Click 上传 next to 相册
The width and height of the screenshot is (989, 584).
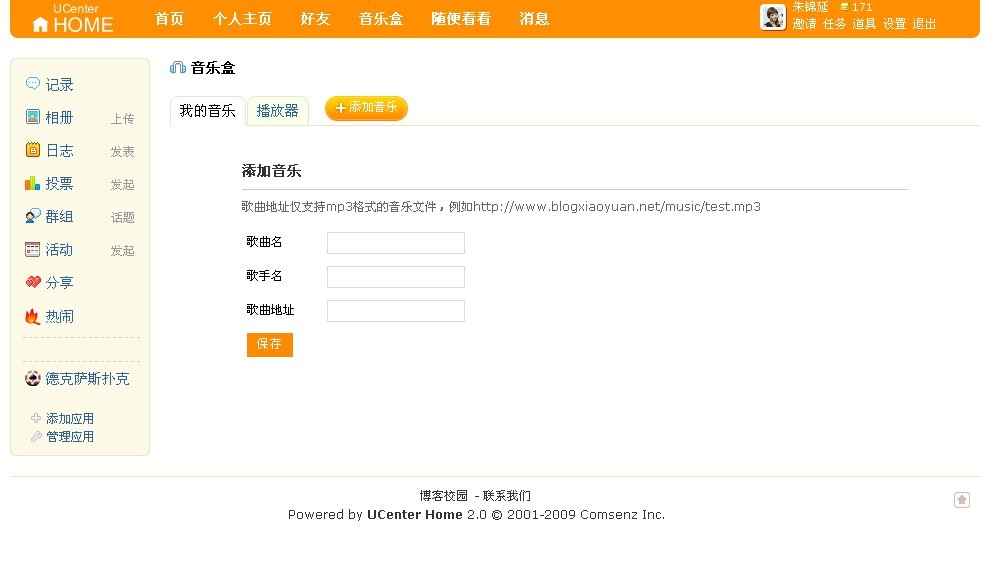[122, 119]
